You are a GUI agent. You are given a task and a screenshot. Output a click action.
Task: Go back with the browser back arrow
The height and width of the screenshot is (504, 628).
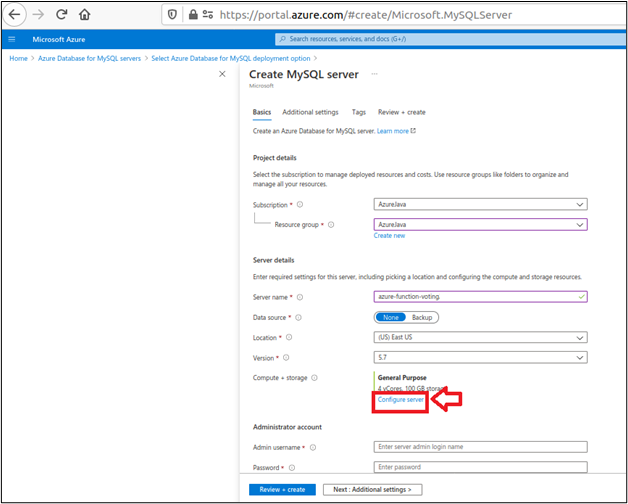[x=14, y=15]
